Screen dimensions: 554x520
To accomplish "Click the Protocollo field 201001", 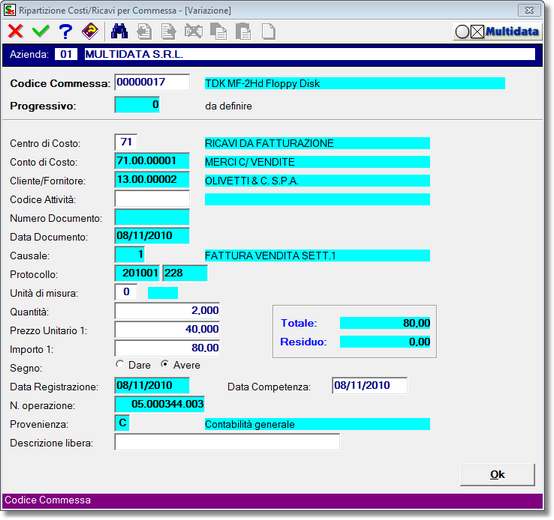I will pyautogui.click(x=137, y=273).
